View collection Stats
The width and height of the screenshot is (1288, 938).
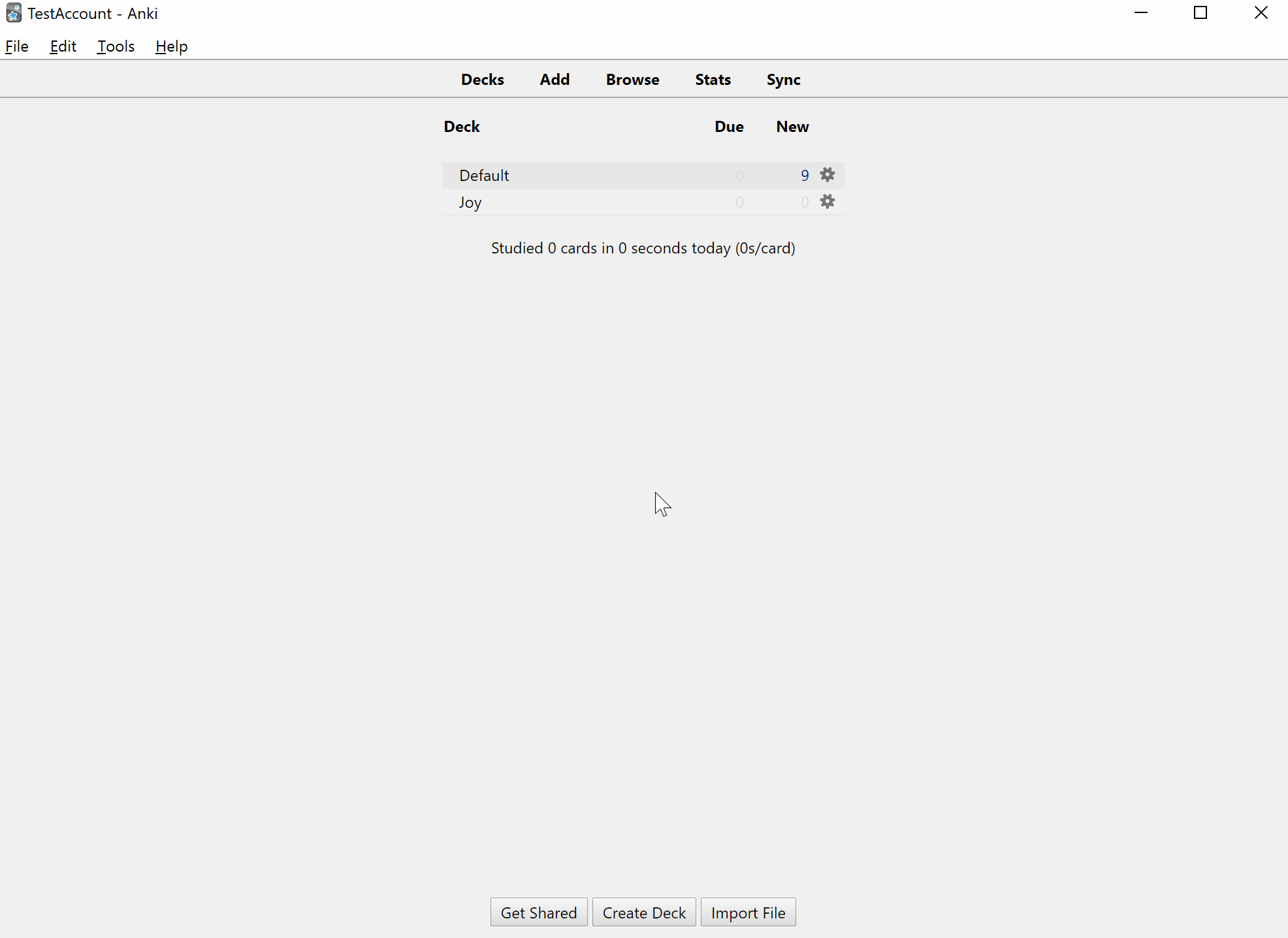click(x=713, y=79)
